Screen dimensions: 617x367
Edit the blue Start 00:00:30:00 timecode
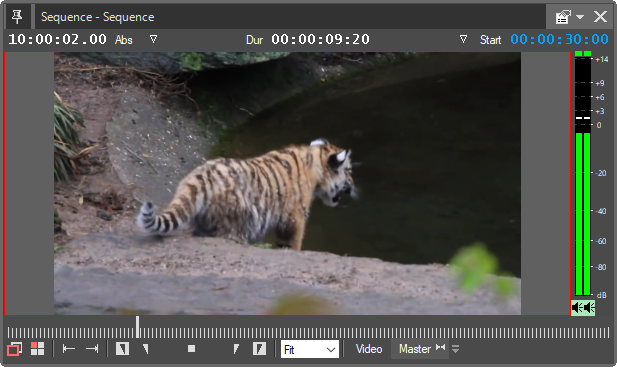[x=560, y=39]
